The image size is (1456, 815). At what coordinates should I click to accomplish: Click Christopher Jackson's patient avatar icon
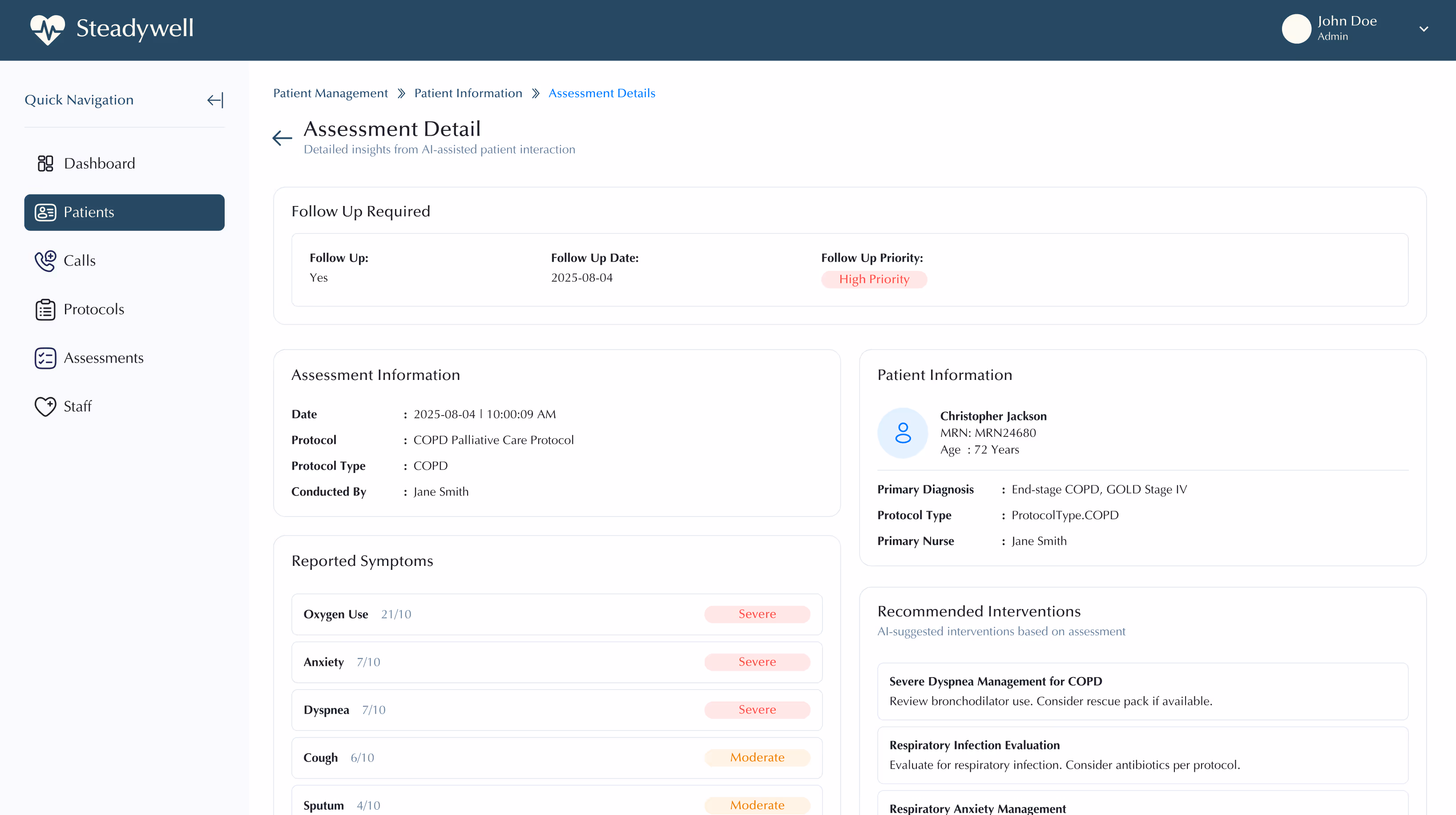[x=903, y=433]
